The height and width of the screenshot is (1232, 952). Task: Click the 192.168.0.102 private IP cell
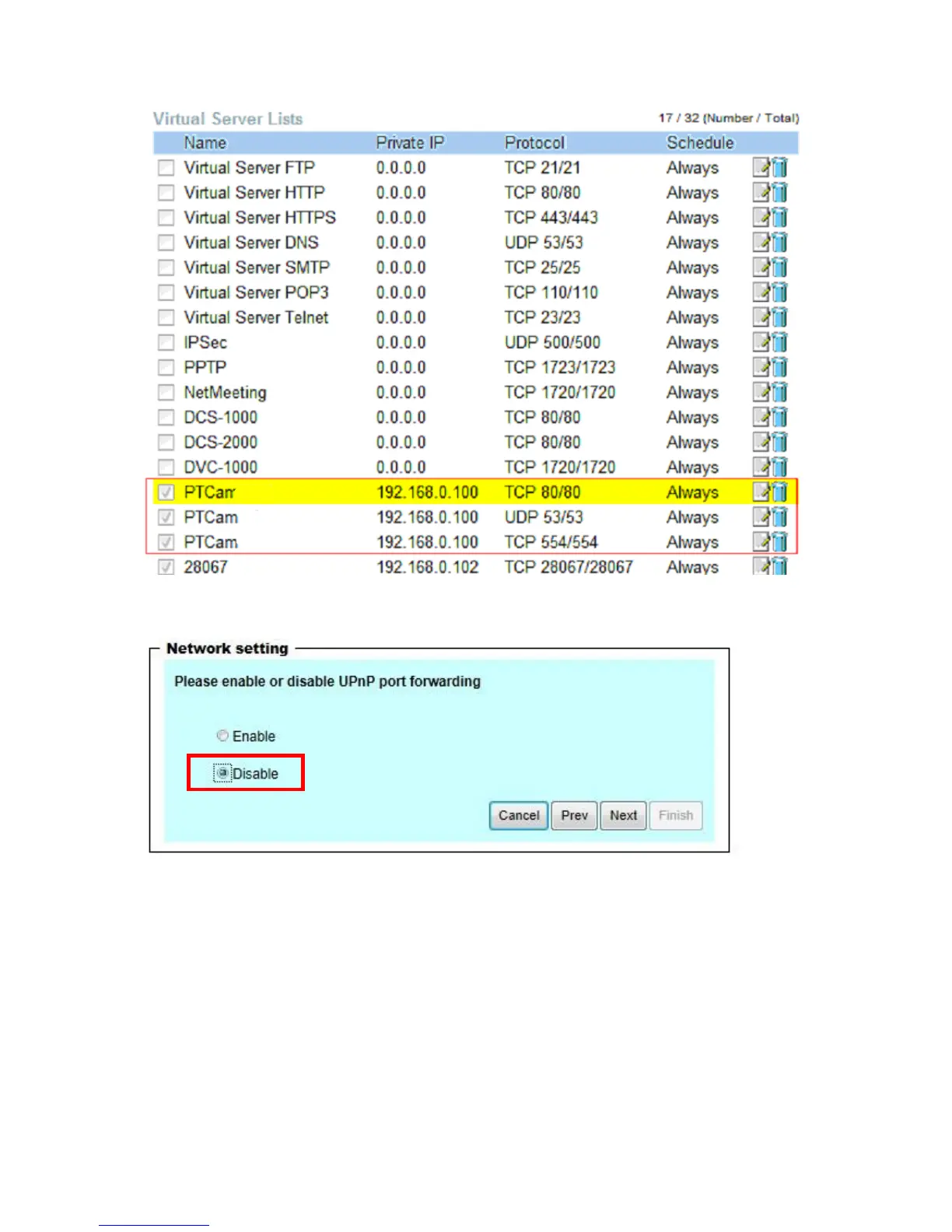[428, 567]
